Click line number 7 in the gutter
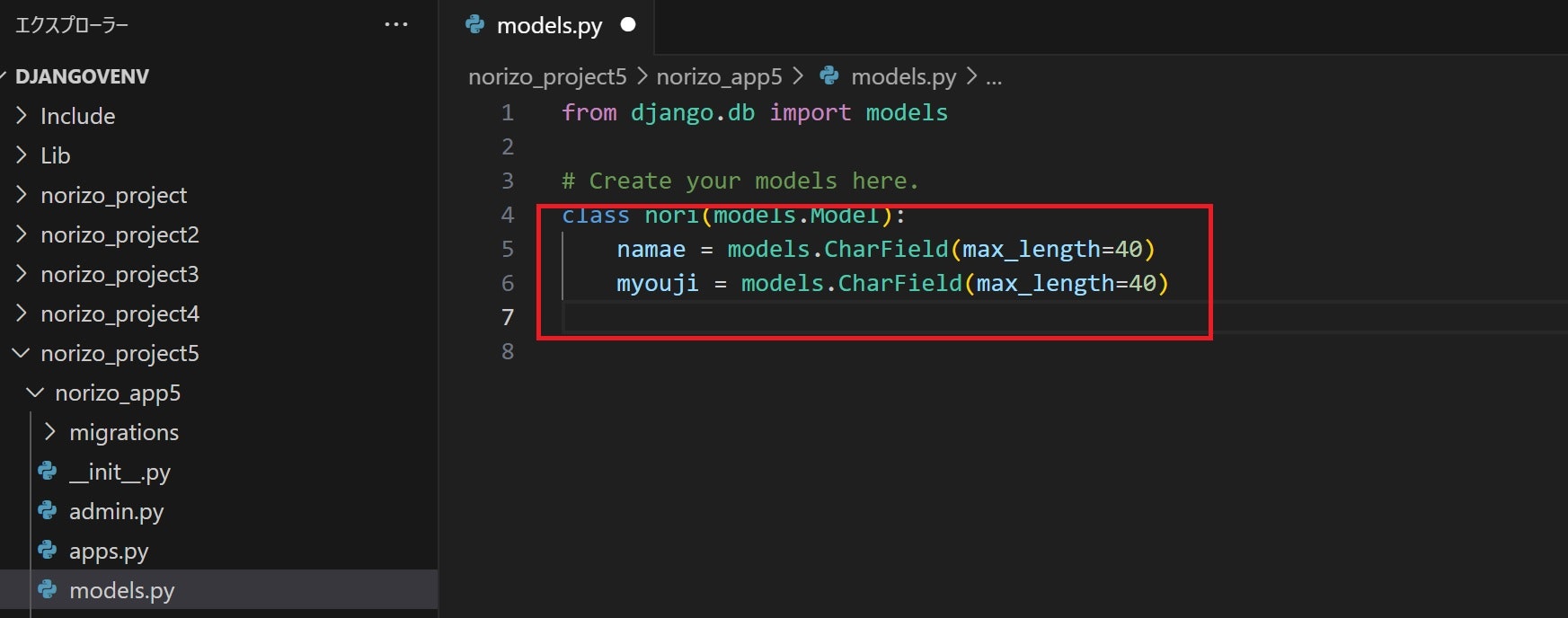 [508, 317]
